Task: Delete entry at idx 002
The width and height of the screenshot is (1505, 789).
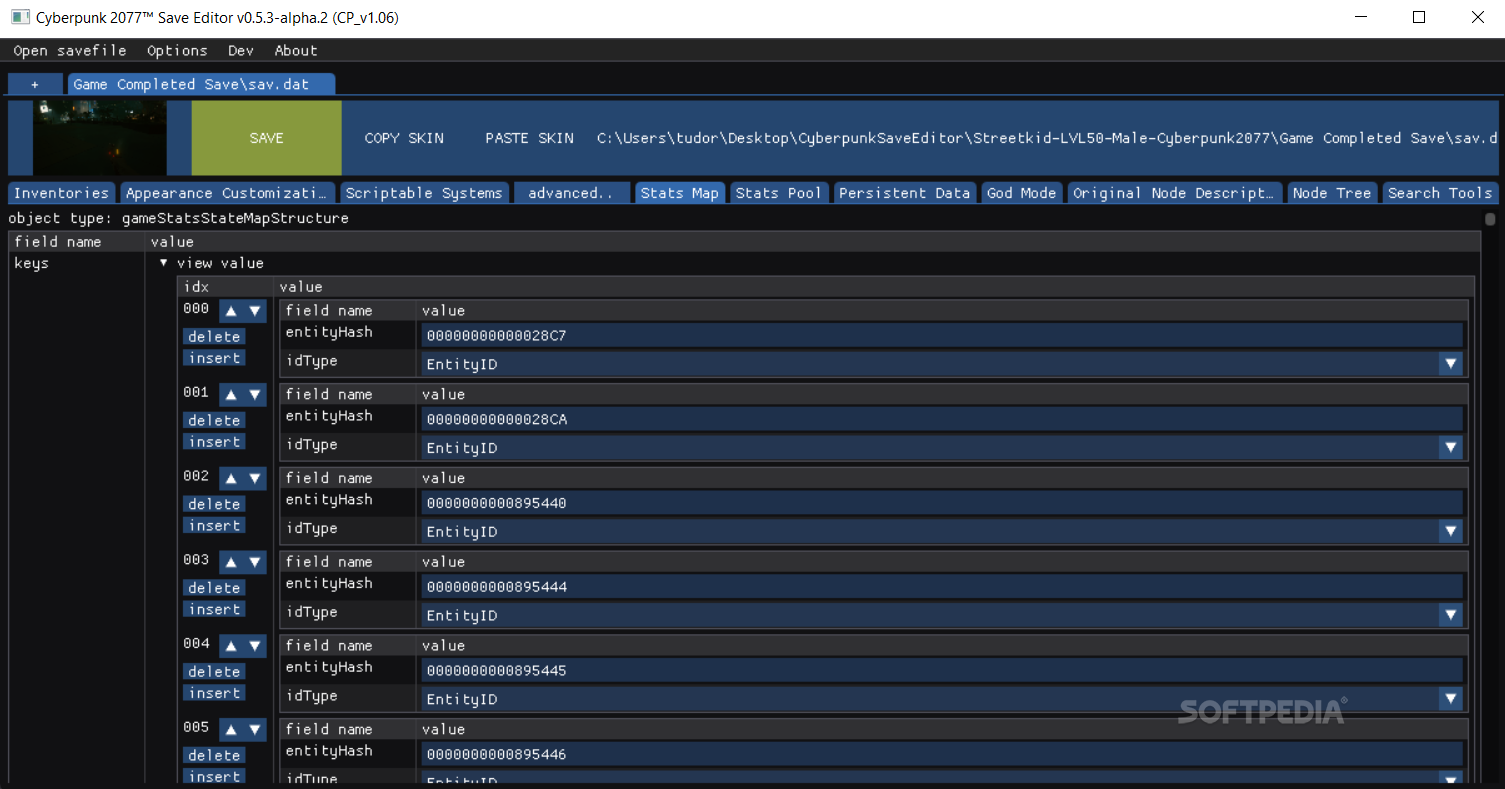Action: (214, 505)
